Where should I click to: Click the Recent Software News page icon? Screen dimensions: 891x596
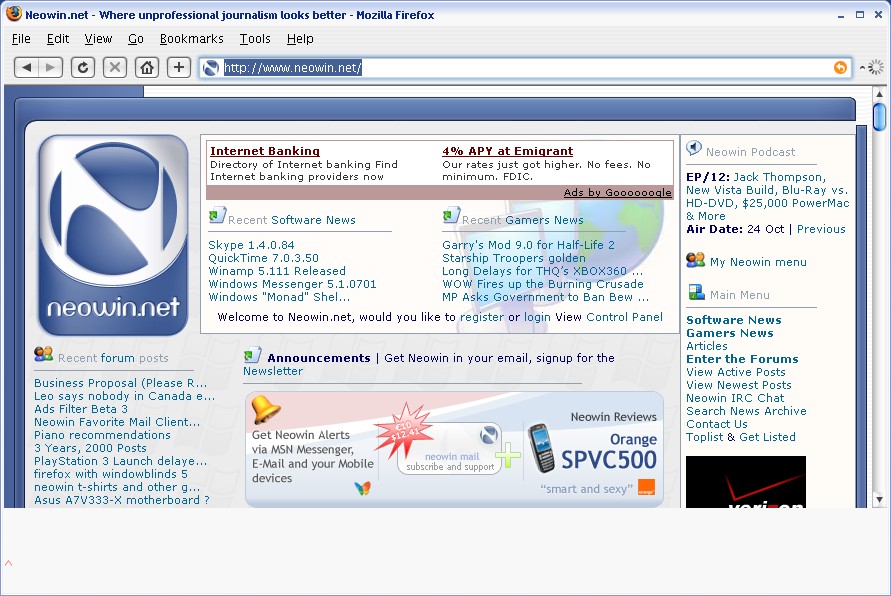(217, 215)
